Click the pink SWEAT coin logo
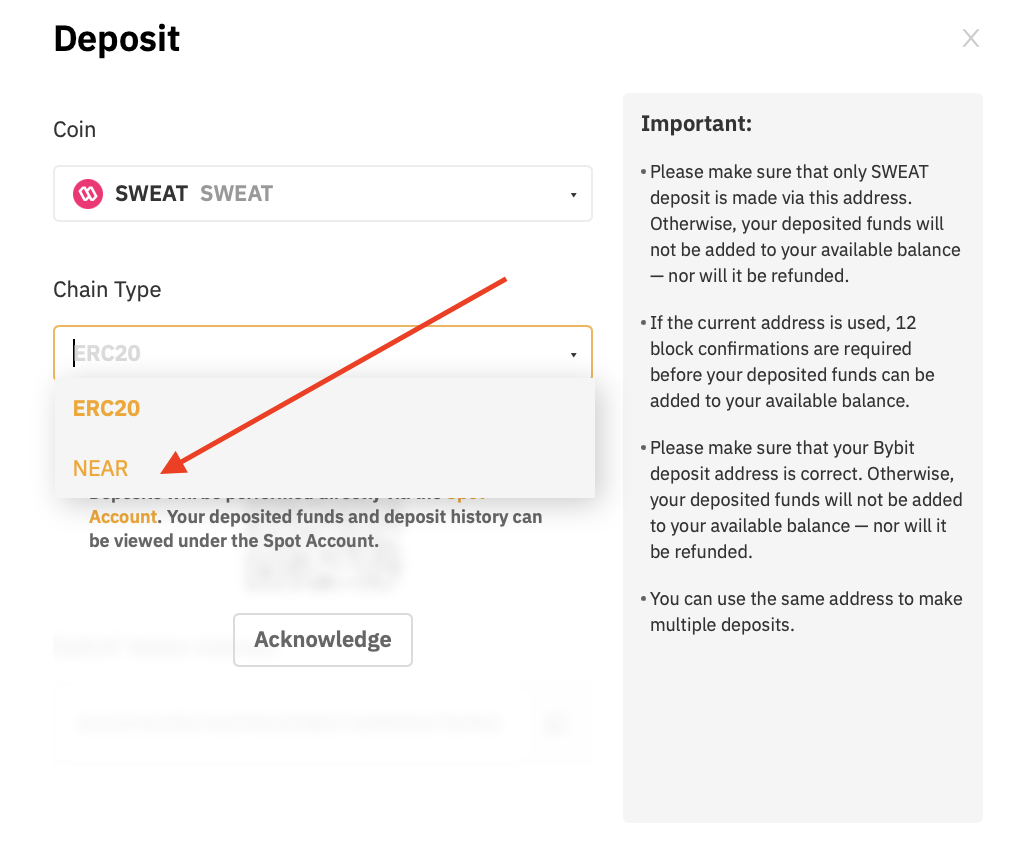This screenshot has height=850, width=1012. [88, 194]
